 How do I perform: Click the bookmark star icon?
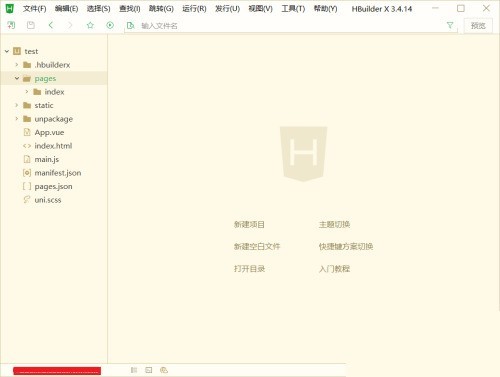click(90, 25)
